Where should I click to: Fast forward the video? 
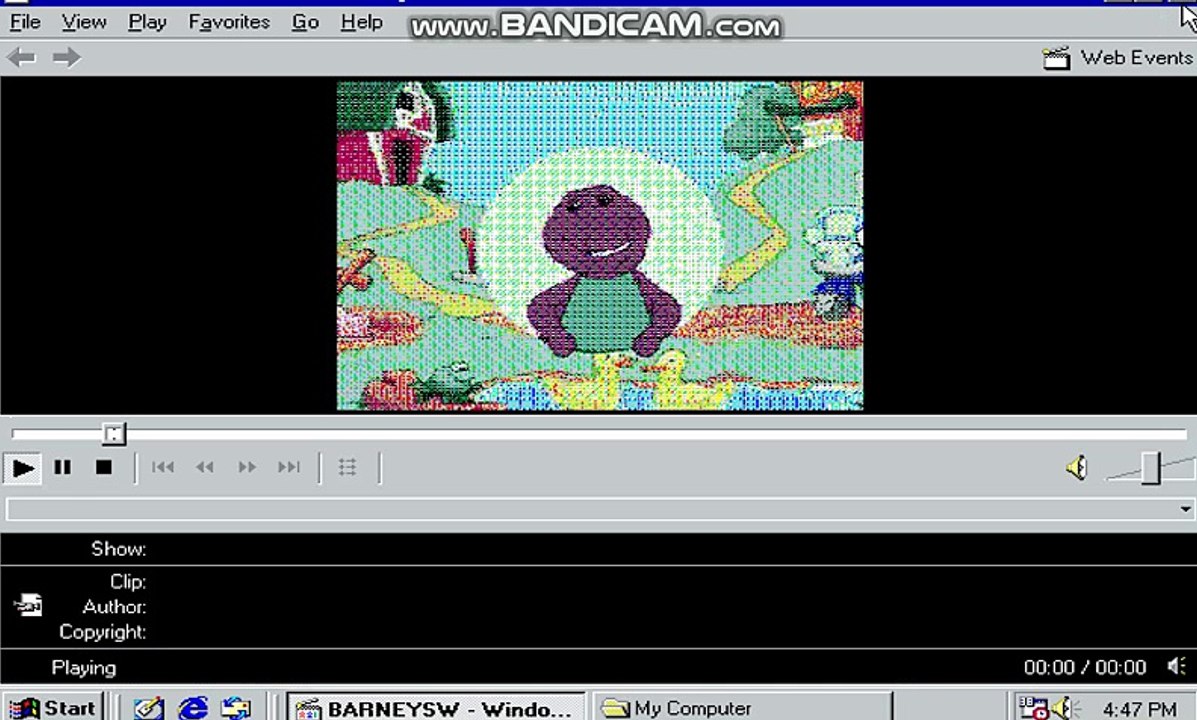[x=247, y=467]
